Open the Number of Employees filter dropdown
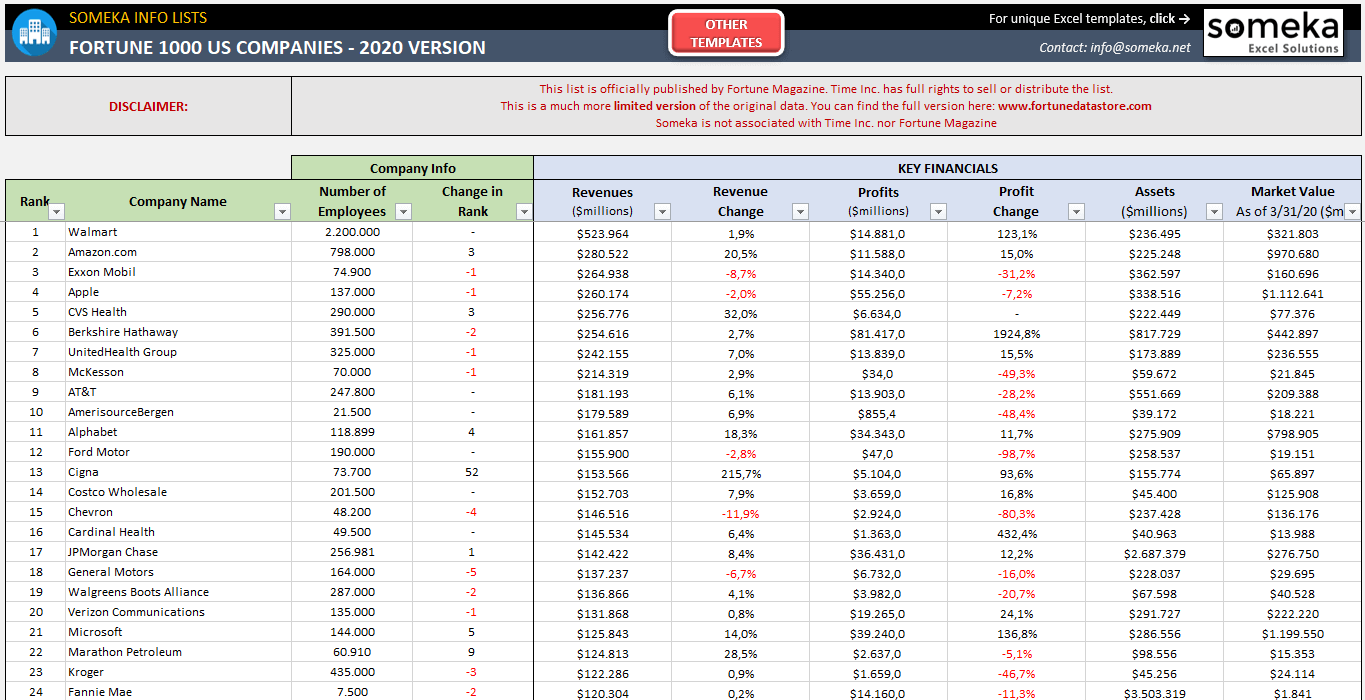Image resolution: width=1365 pixels, height=700 pixels. pos(403,211)
